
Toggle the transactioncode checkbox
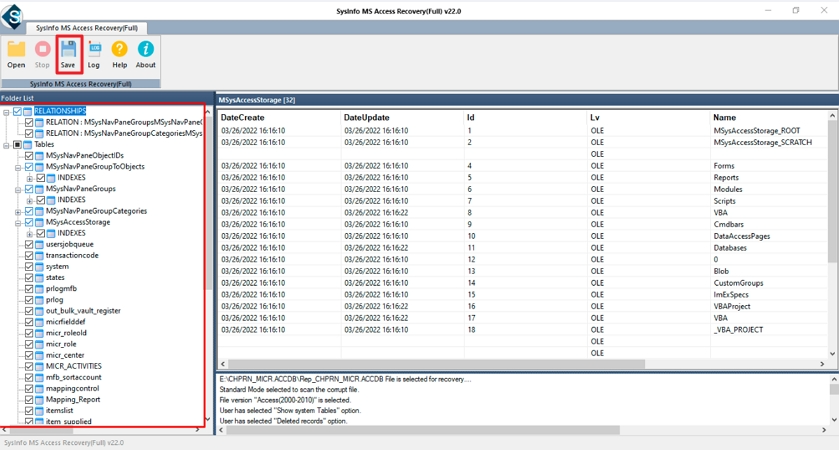pyautogui.click(x=29, y=255)
